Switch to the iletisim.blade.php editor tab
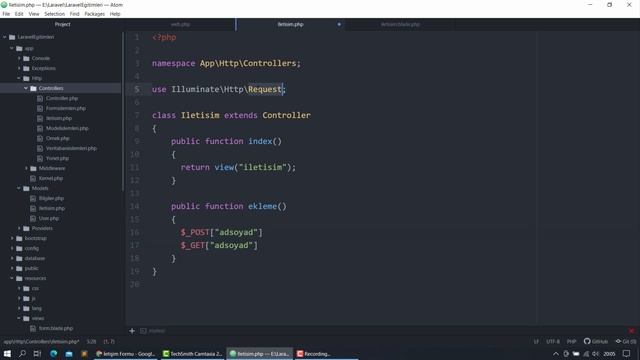 coord(400,24)
